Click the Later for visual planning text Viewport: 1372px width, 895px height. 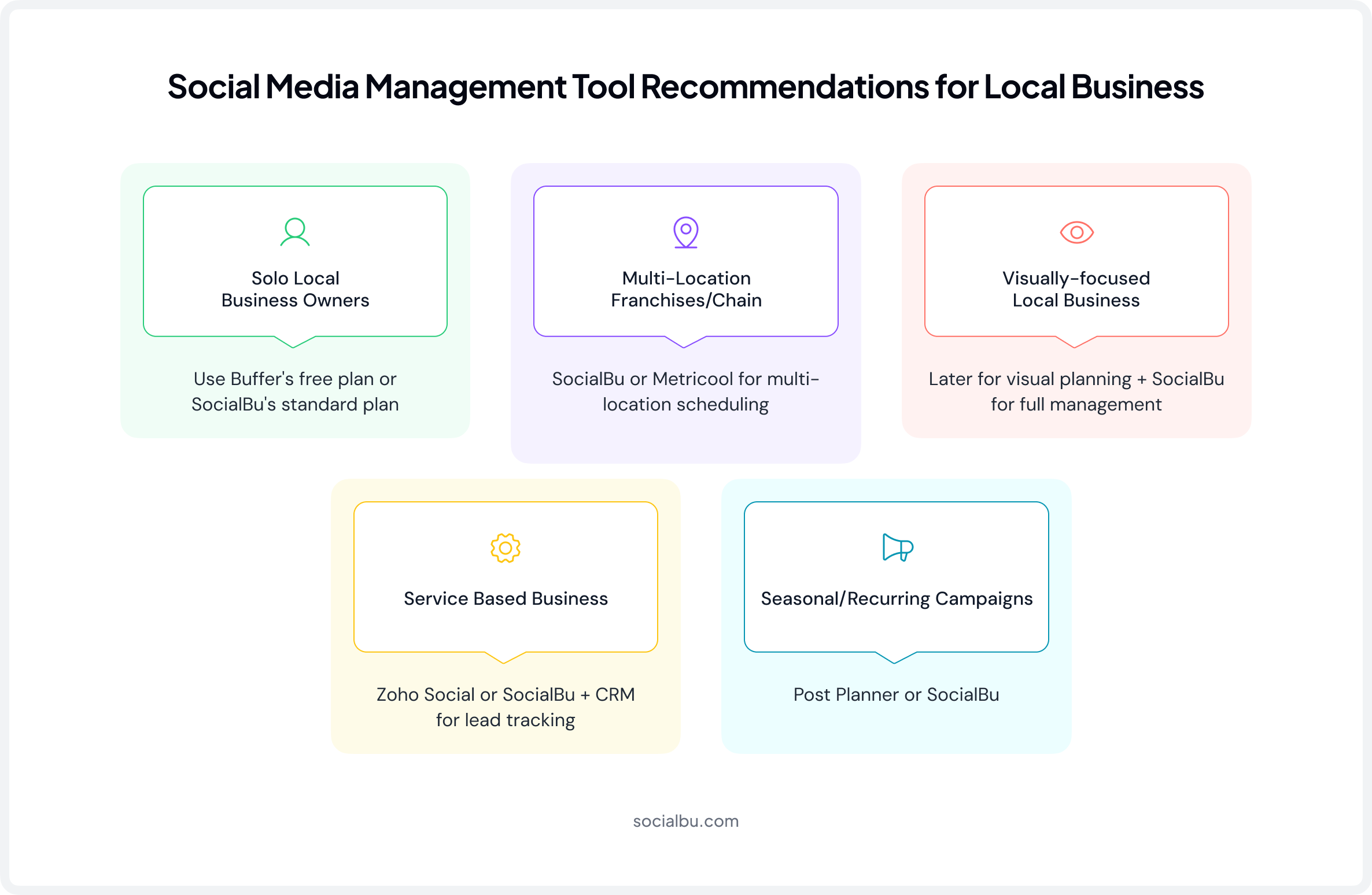(x=1076, y=391)
